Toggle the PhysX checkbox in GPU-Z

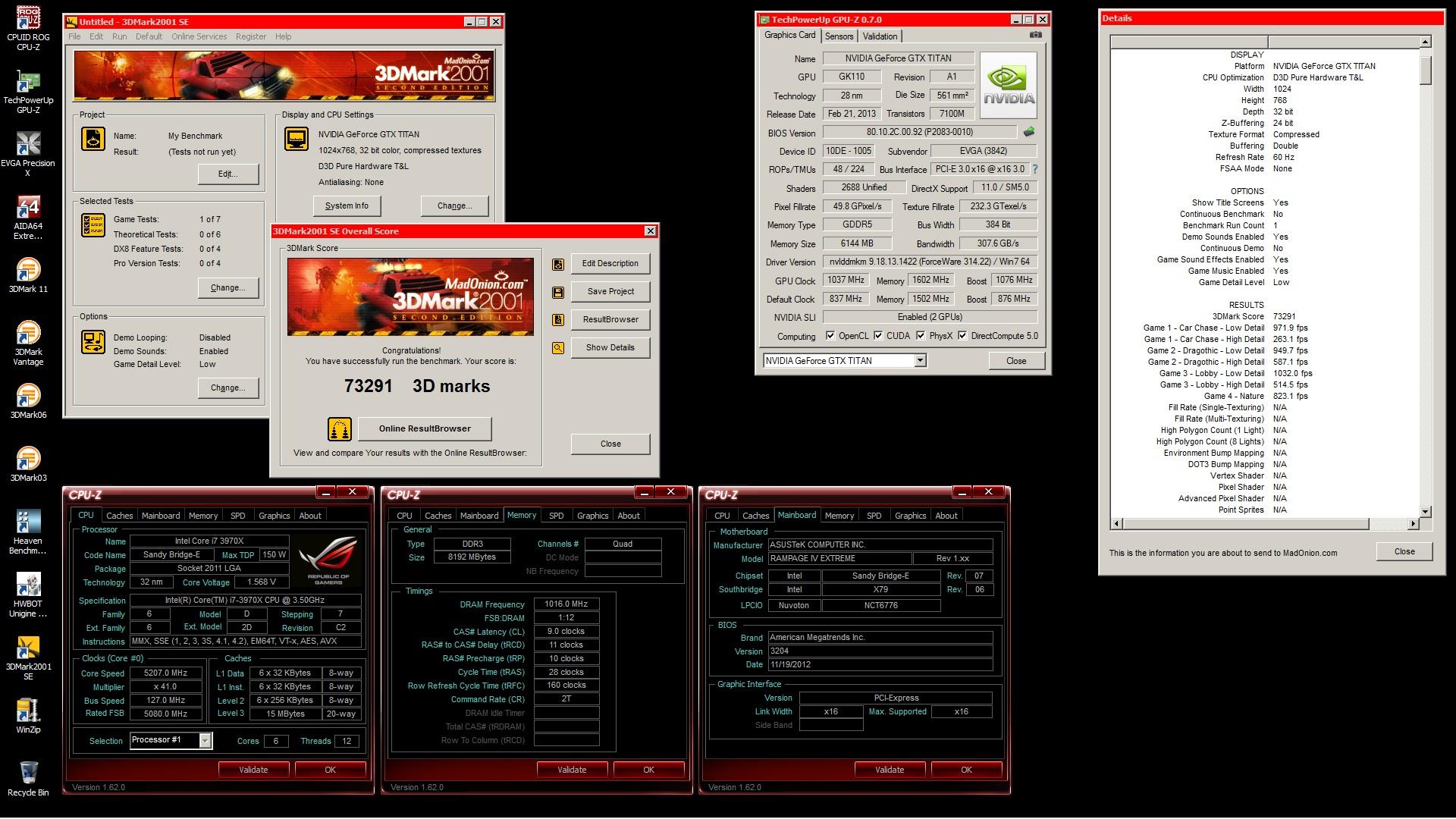point(921,336)
